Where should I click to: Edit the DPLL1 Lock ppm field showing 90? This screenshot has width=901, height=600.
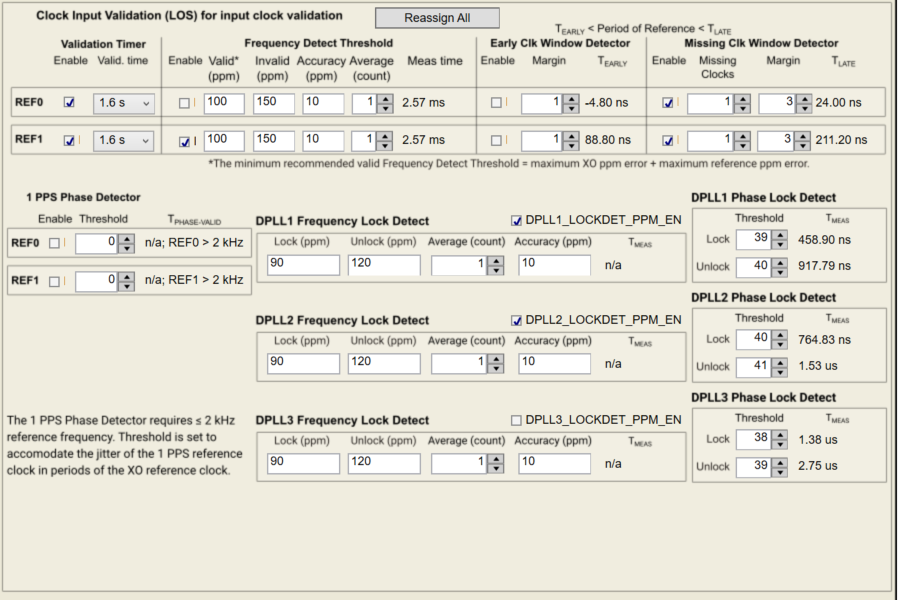point(300,264)
